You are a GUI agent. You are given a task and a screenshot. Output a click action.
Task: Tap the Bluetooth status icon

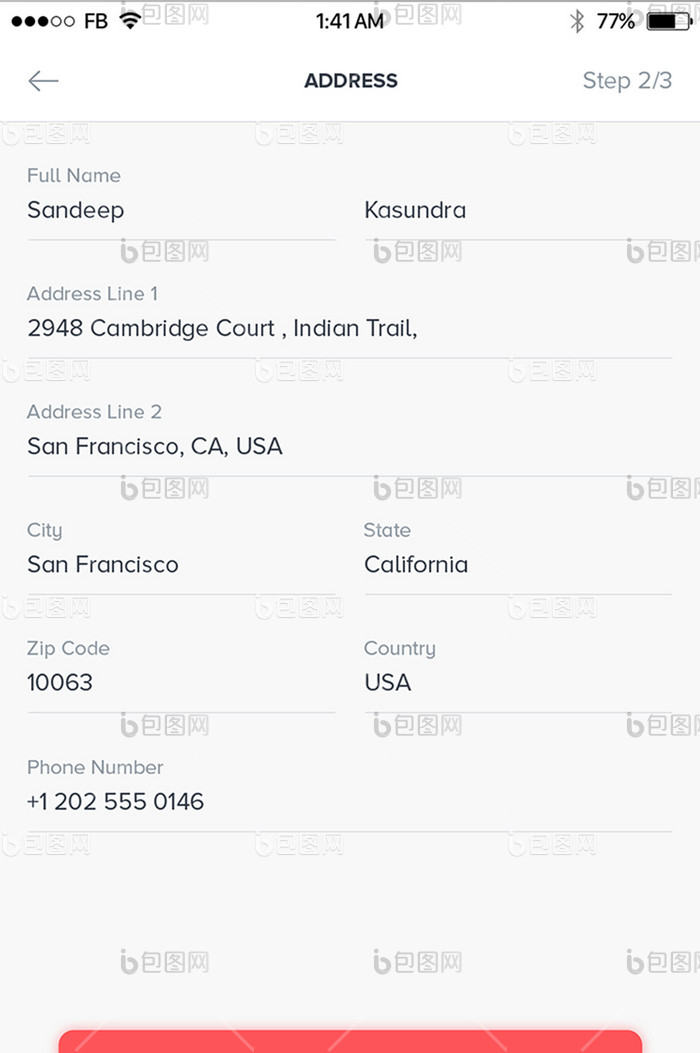click(576, 21)
